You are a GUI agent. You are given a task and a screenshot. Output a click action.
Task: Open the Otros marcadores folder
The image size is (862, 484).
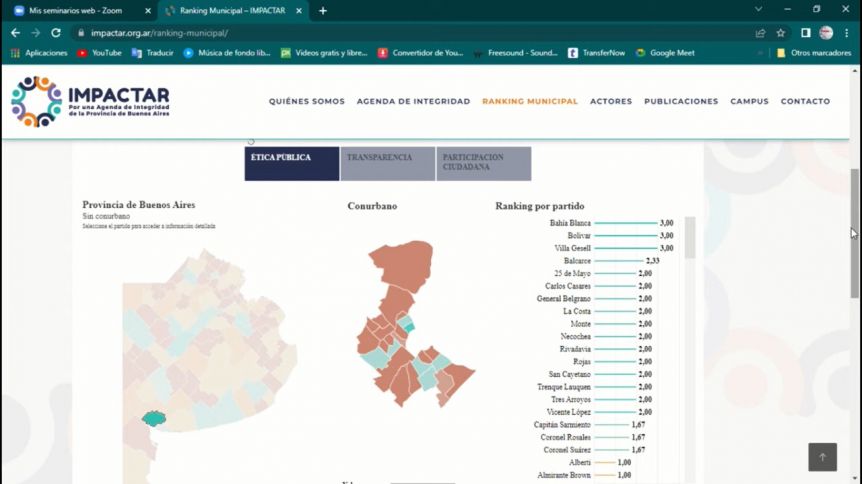coord(814,53)
